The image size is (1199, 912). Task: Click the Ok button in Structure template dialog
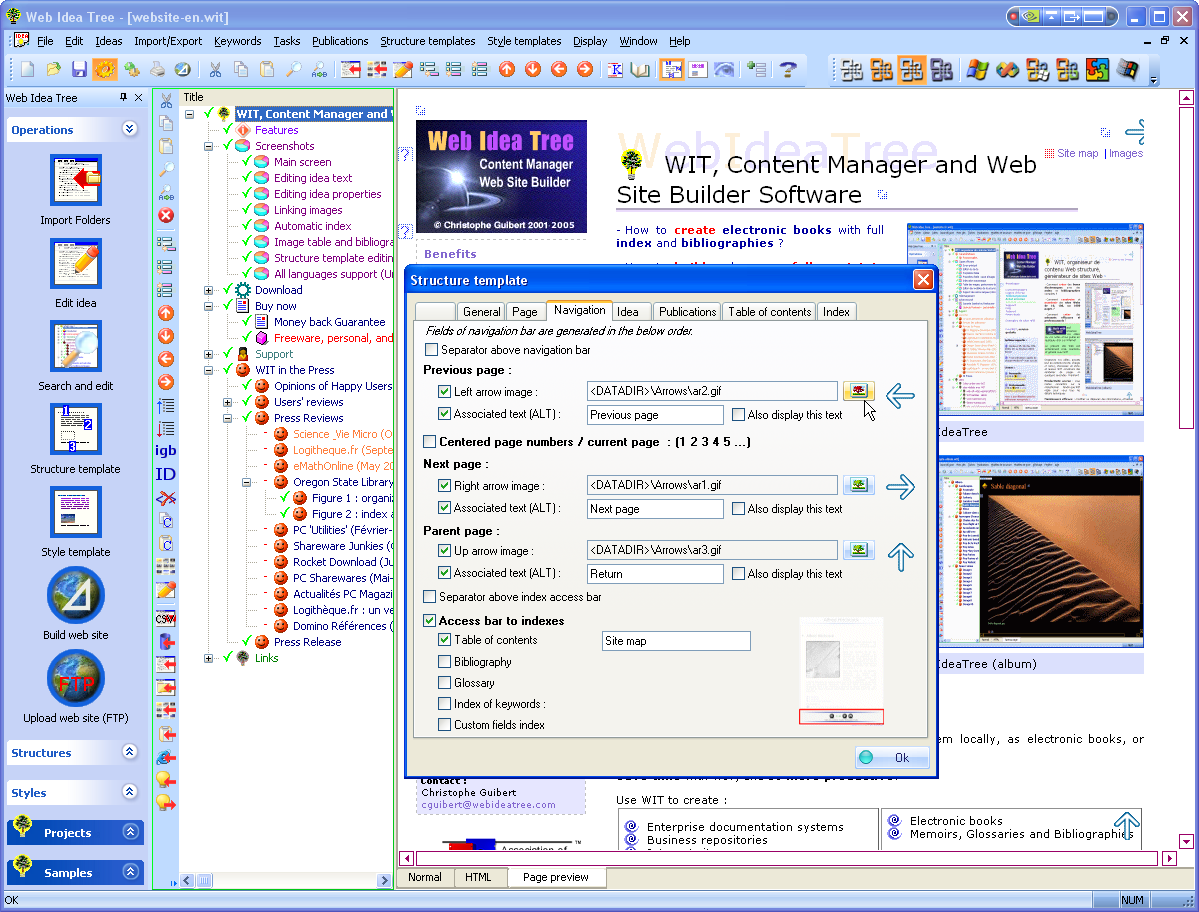(x=890, y=758)
